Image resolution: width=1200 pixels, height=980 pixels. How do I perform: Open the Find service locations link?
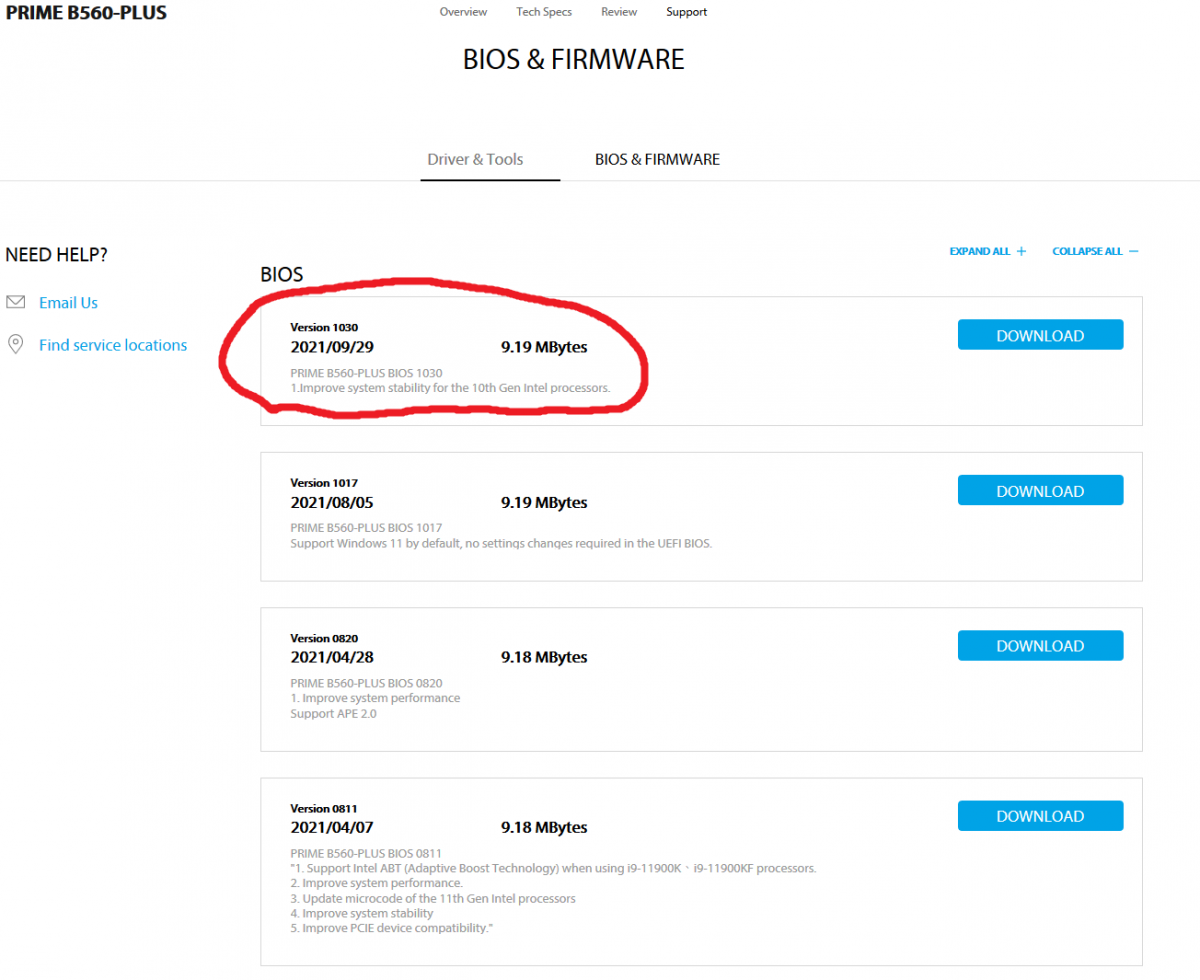(x=113, y=345)
